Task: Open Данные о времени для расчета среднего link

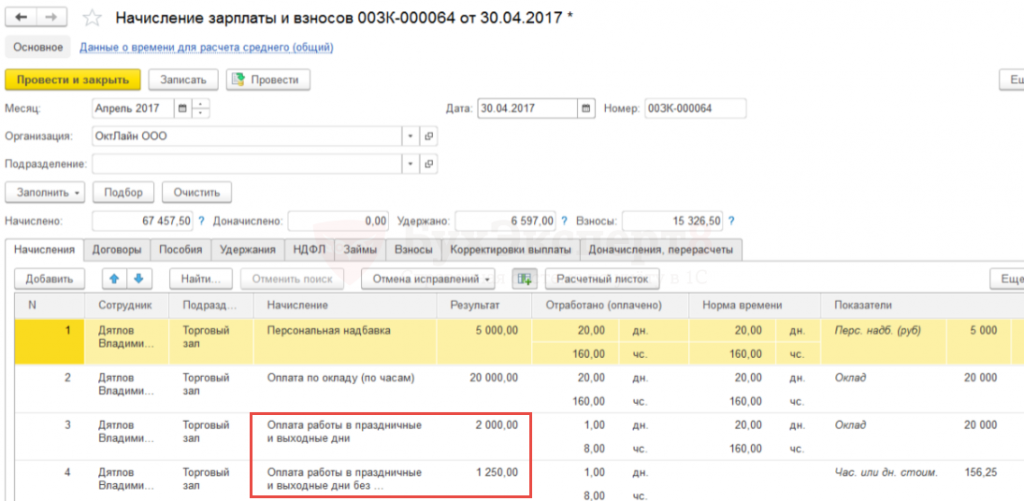Action: (x=206, y=47)
